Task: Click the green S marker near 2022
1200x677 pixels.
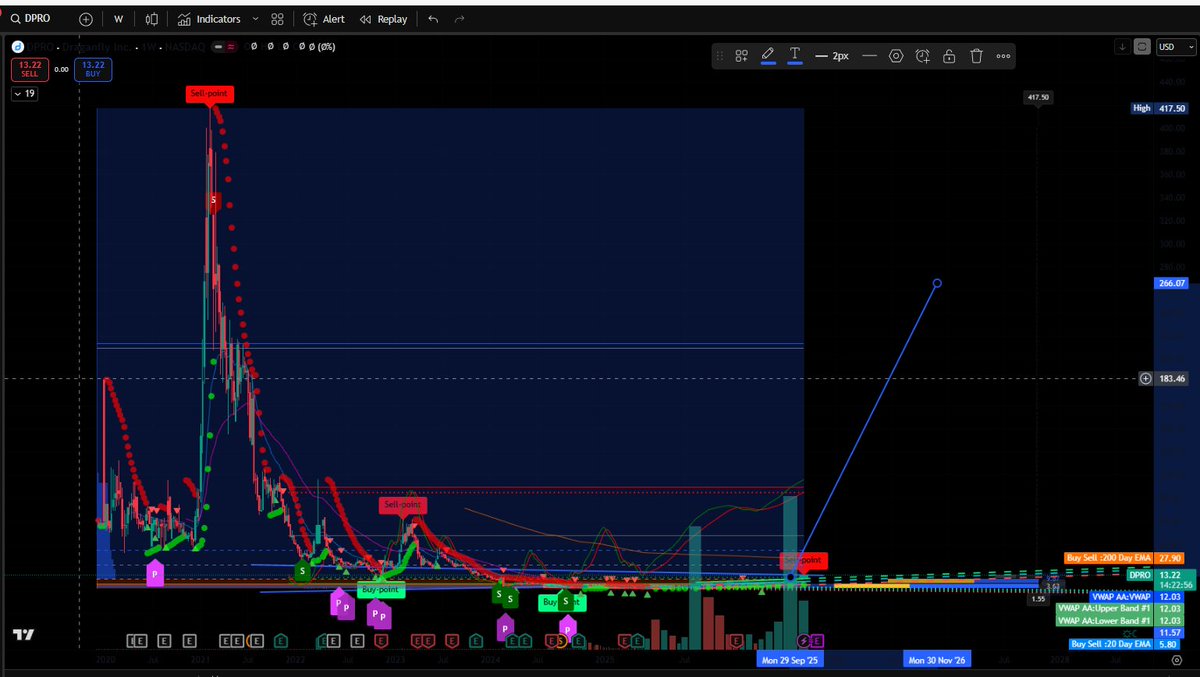Action: coord(302,570)
